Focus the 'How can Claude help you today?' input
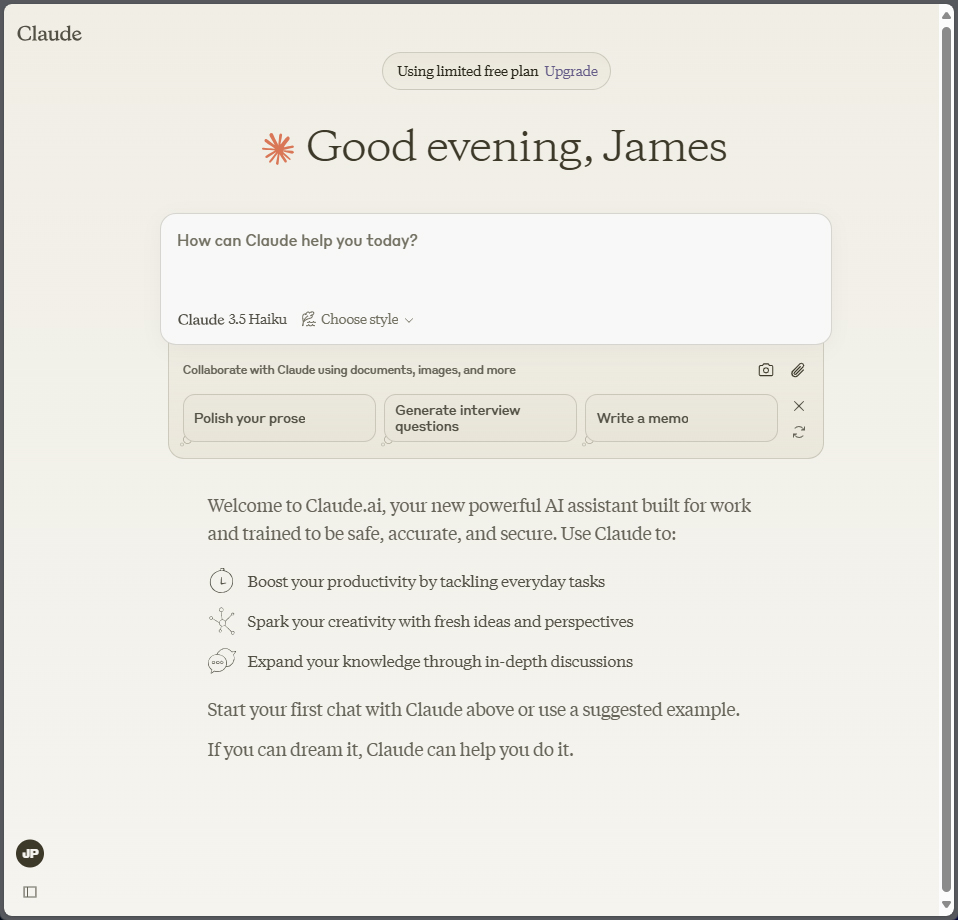 pyautogui.click(x=495, y=241)
